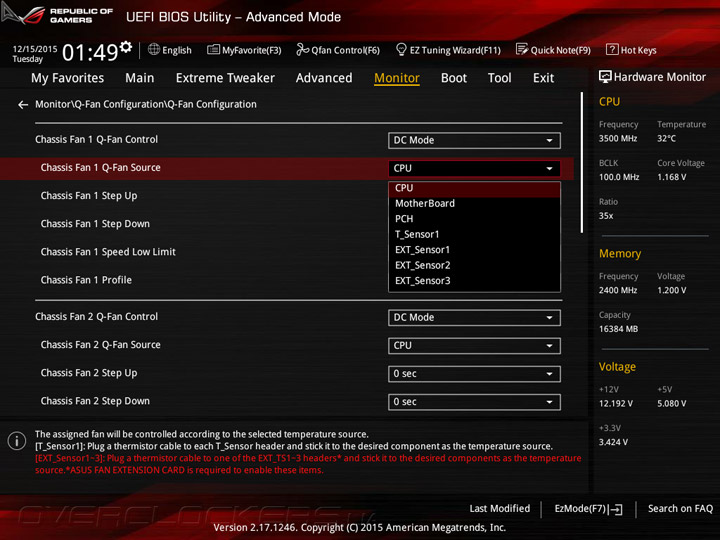Screen dimensions: 720x540
Task: Open the Exit tab
Action: pyautogui.click(x=543, y=78)
